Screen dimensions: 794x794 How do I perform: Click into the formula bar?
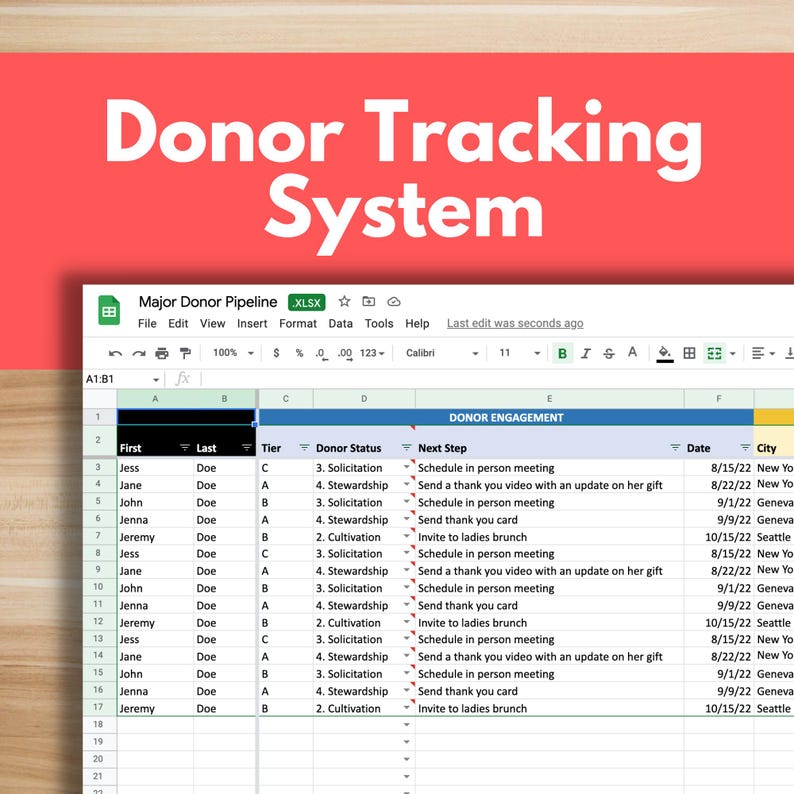coord(496,379)
